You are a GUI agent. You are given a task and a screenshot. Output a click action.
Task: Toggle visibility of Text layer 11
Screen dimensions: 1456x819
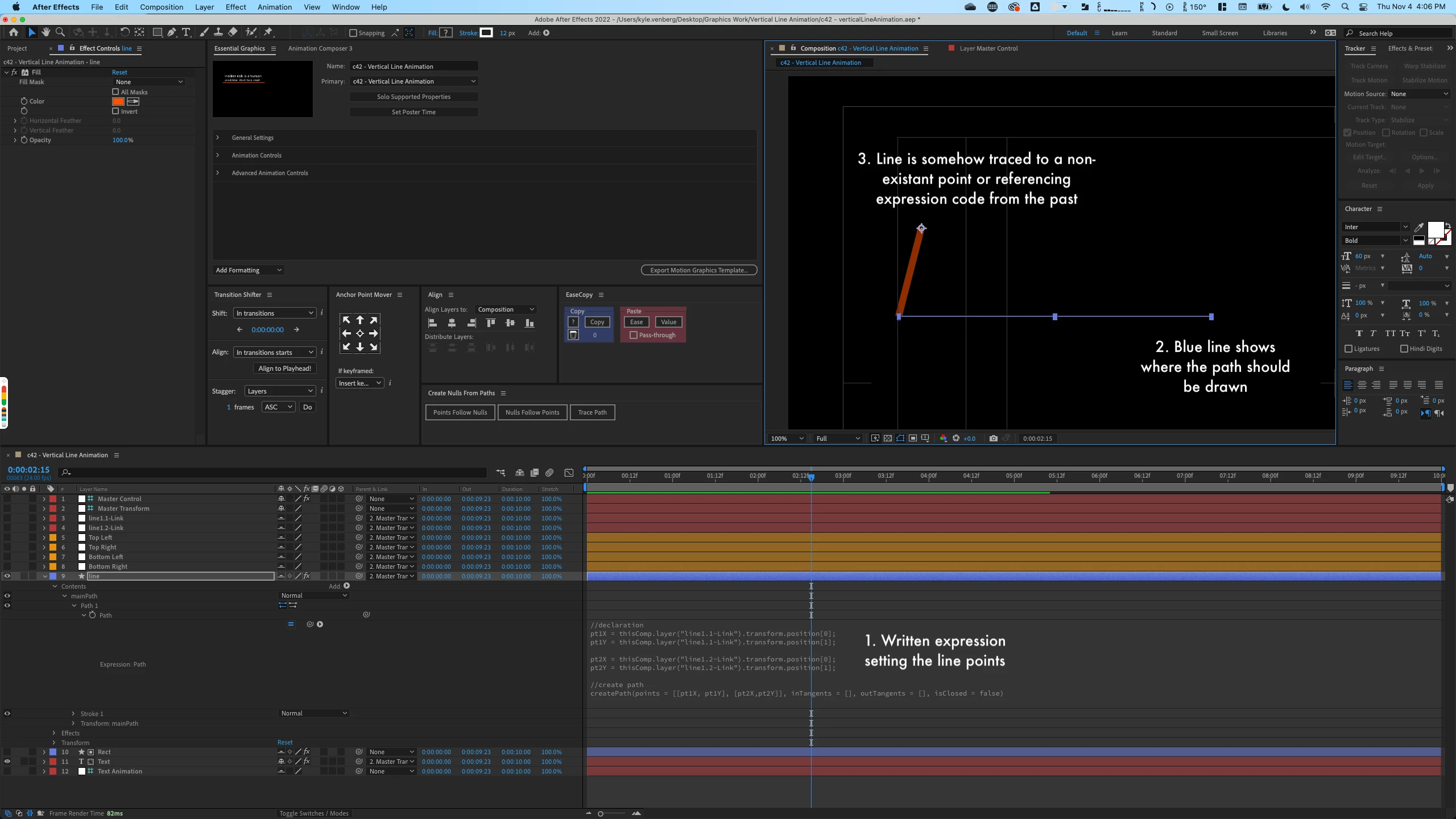point(7,762)
